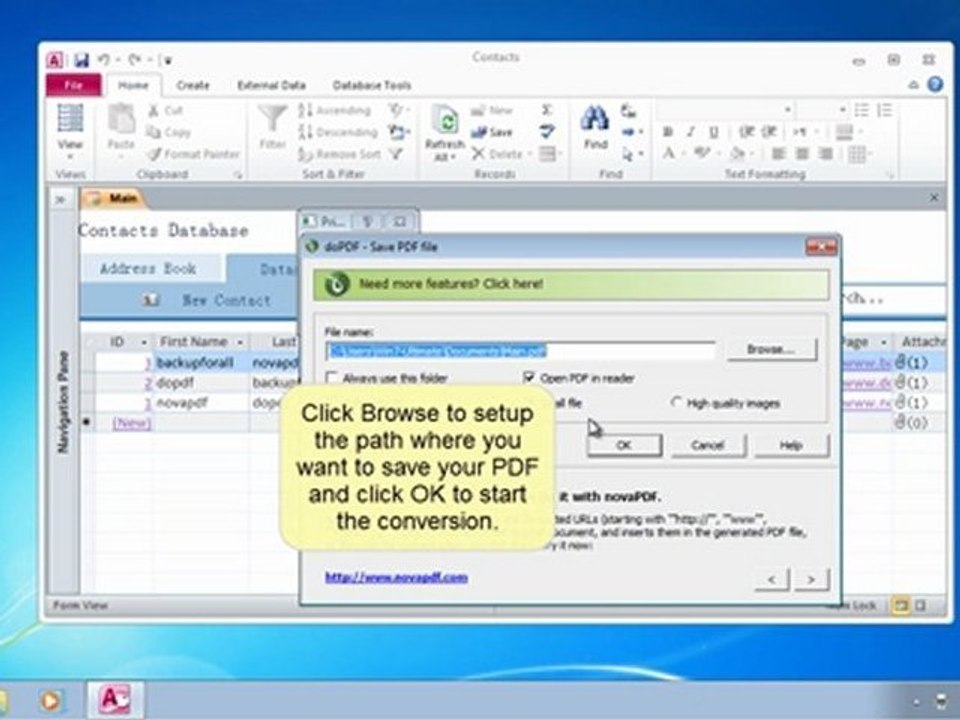Toggle Underline text formatting
This screenshot has height=720, width=960.
click(x=713, y=132)
